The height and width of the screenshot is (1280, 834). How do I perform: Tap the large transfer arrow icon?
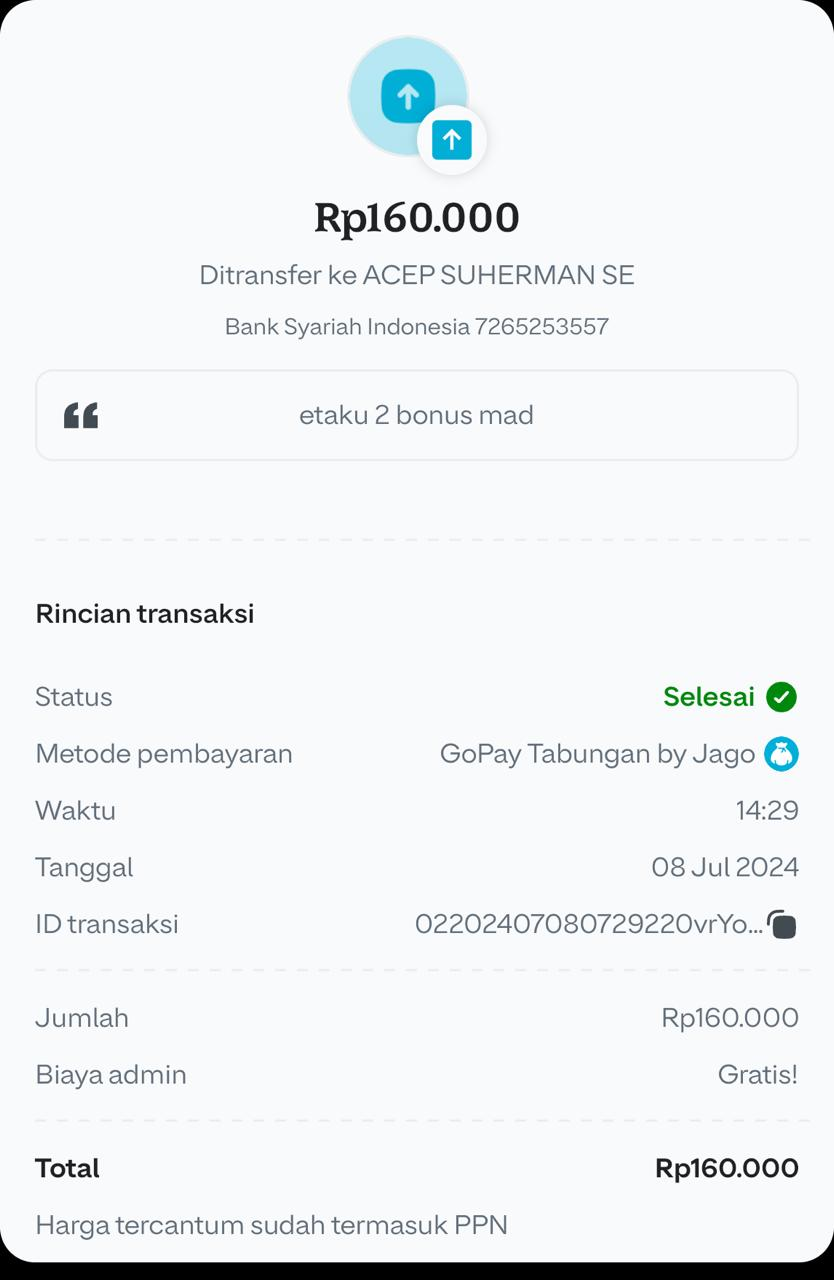point(408,96)
